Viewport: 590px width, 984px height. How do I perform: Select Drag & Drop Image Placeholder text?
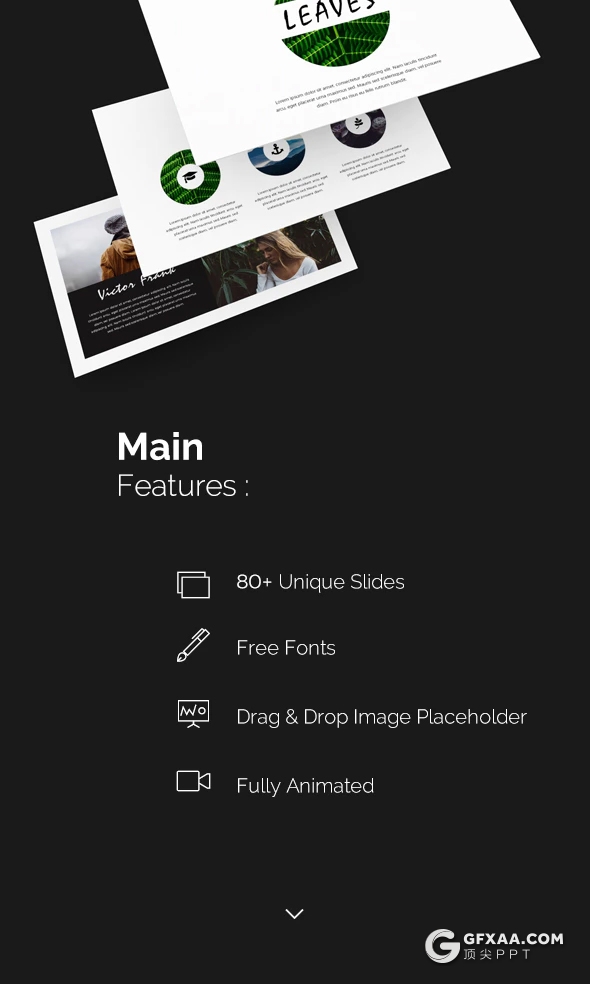381,717
